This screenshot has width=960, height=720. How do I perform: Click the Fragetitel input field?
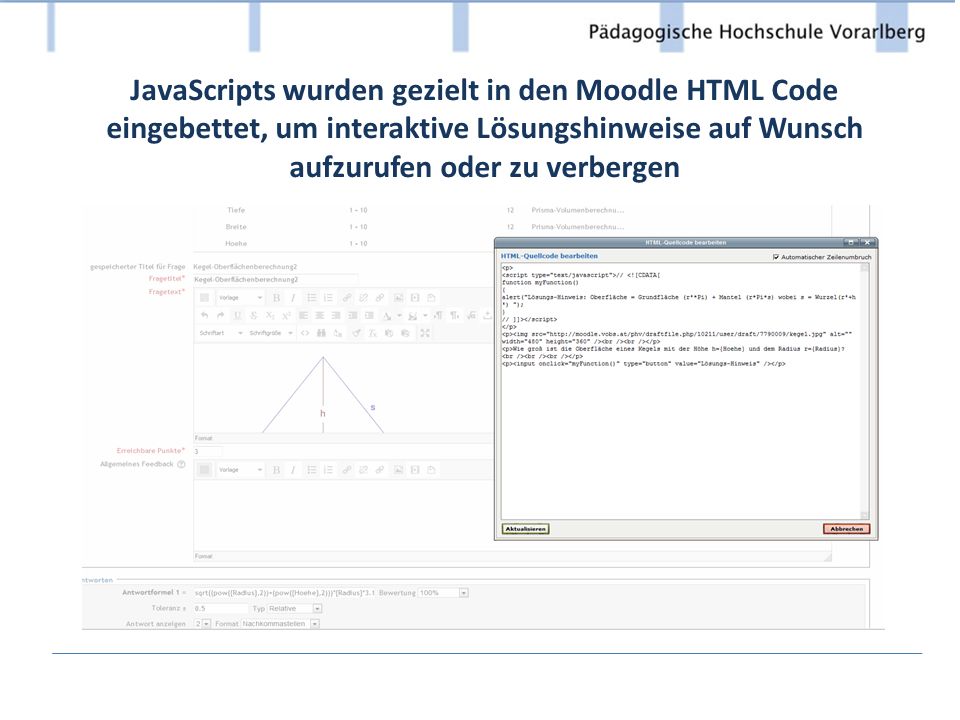point(276,280)
